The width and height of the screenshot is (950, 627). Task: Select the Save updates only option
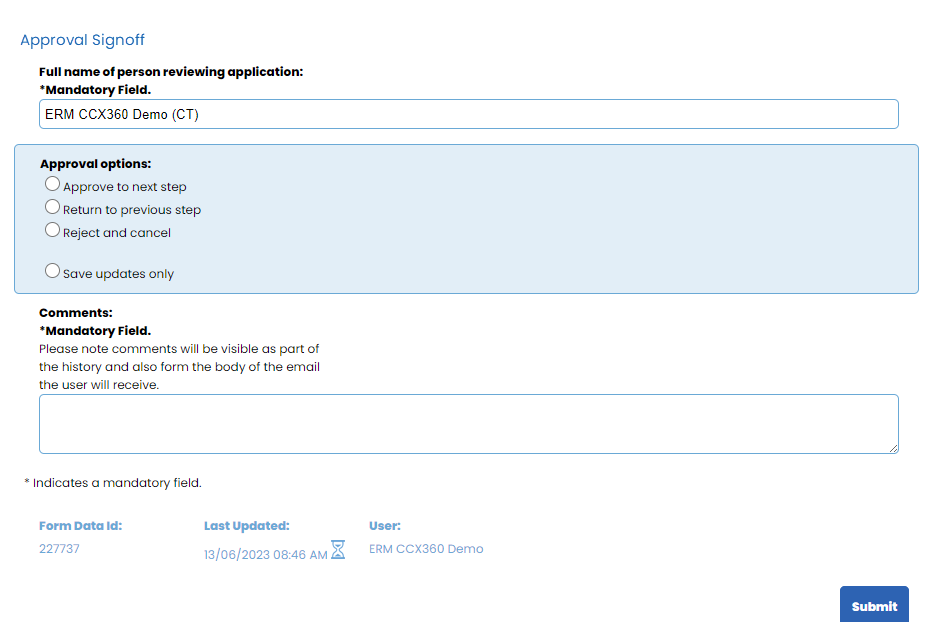point(53,271)
